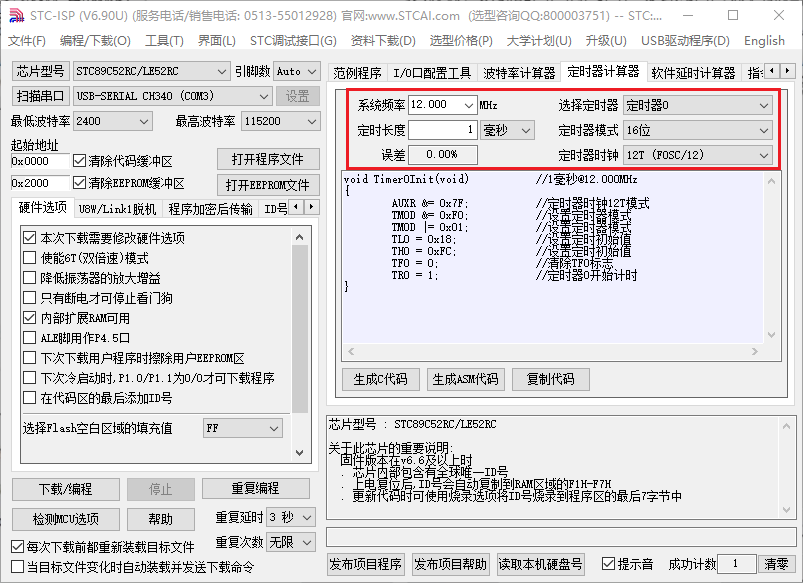This screenshot has width=803, height=583.
Task: Click the 定时长度 input field
Action: (442, 130)
